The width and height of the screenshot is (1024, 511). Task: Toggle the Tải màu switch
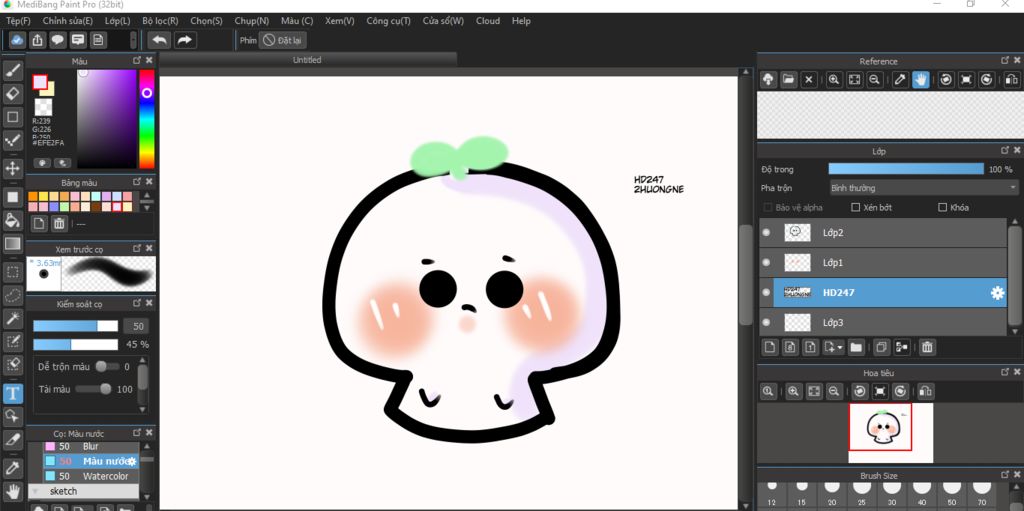93,389
